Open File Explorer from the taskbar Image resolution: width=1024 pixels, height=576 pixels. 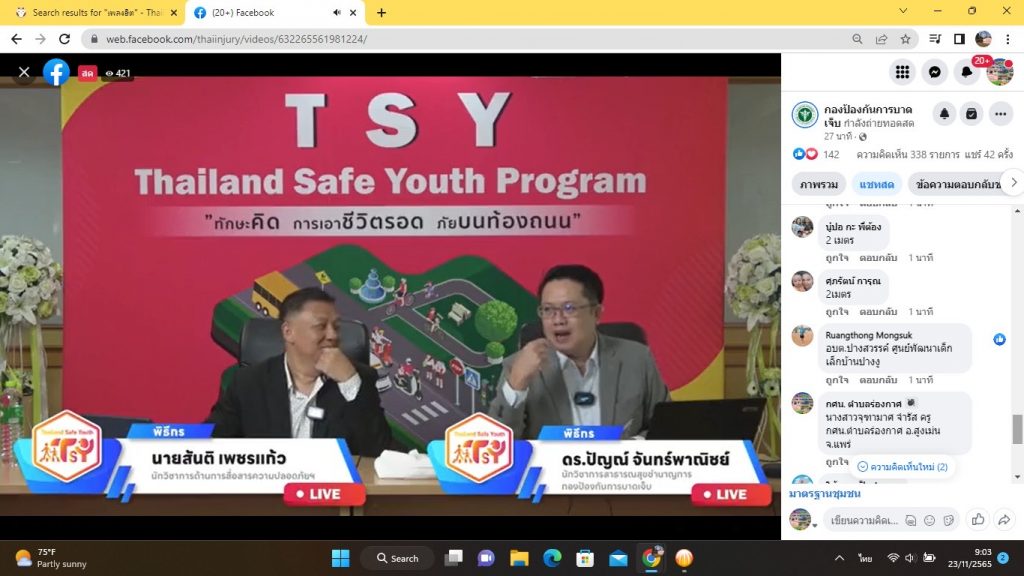pos(519,558)
